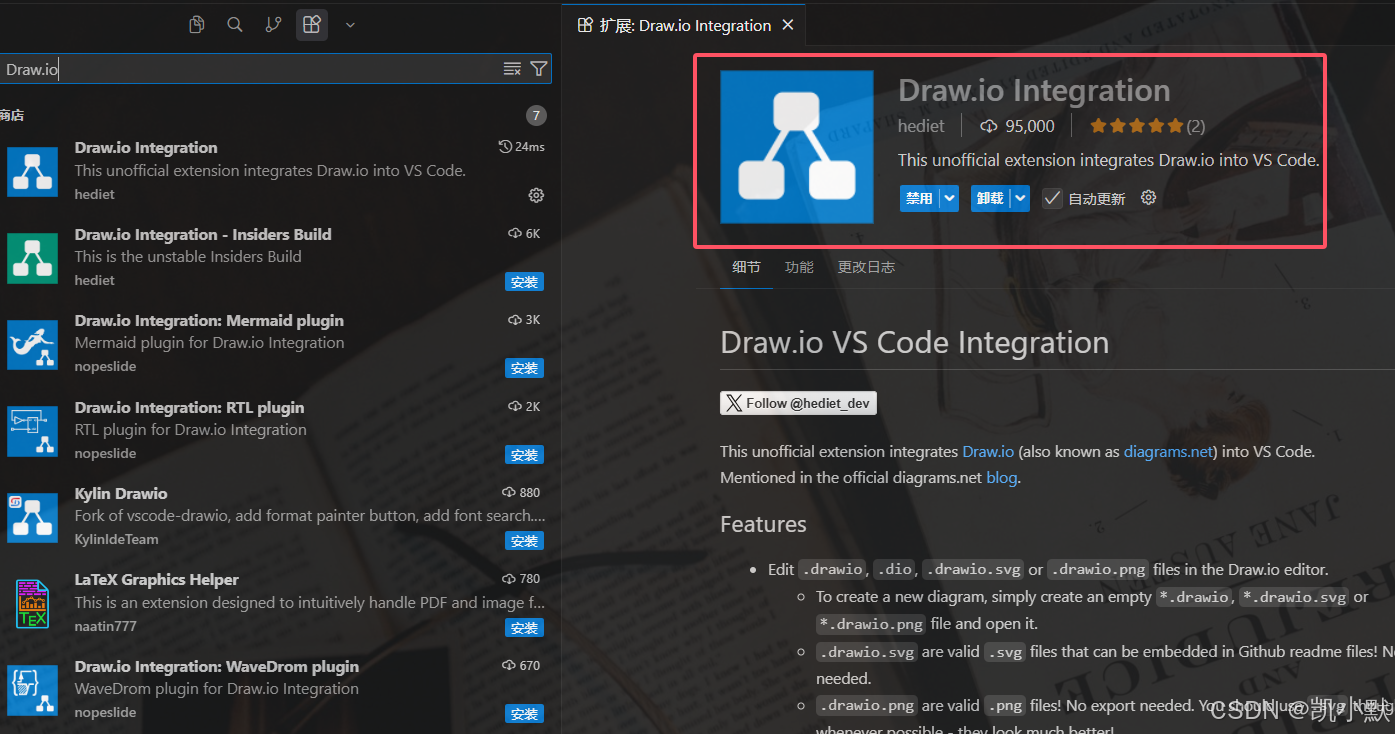The width and height of the screenshot is (1395, 734).
Task: Click 卸载 (Uninstall) button
Action: (990, 198)
